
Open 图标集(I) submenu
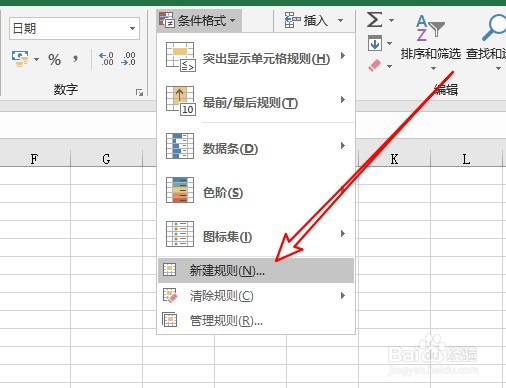pyautogui.click(x=256, y=235)
